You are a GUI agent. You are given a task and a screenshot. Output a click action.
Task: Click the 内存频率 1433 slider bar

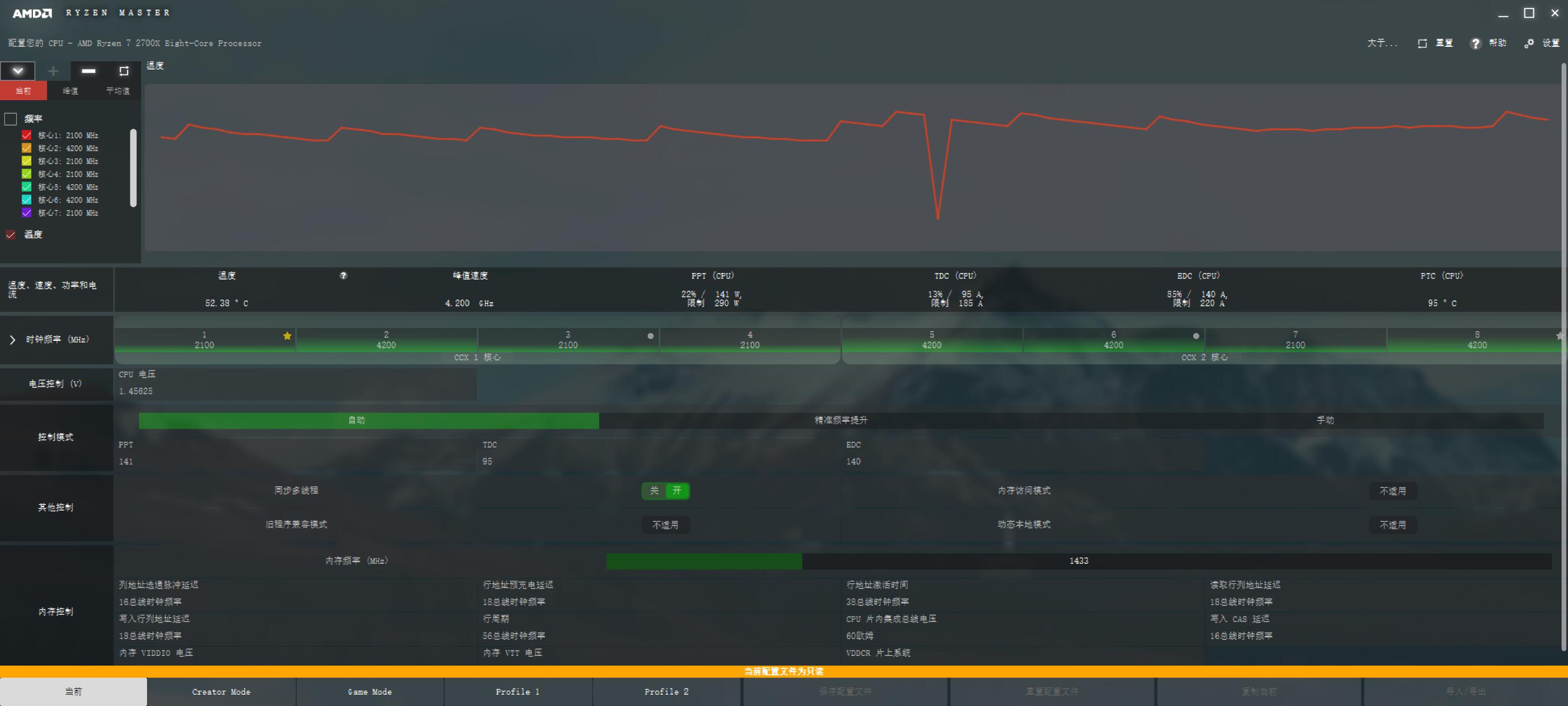tap(1078, 561)
